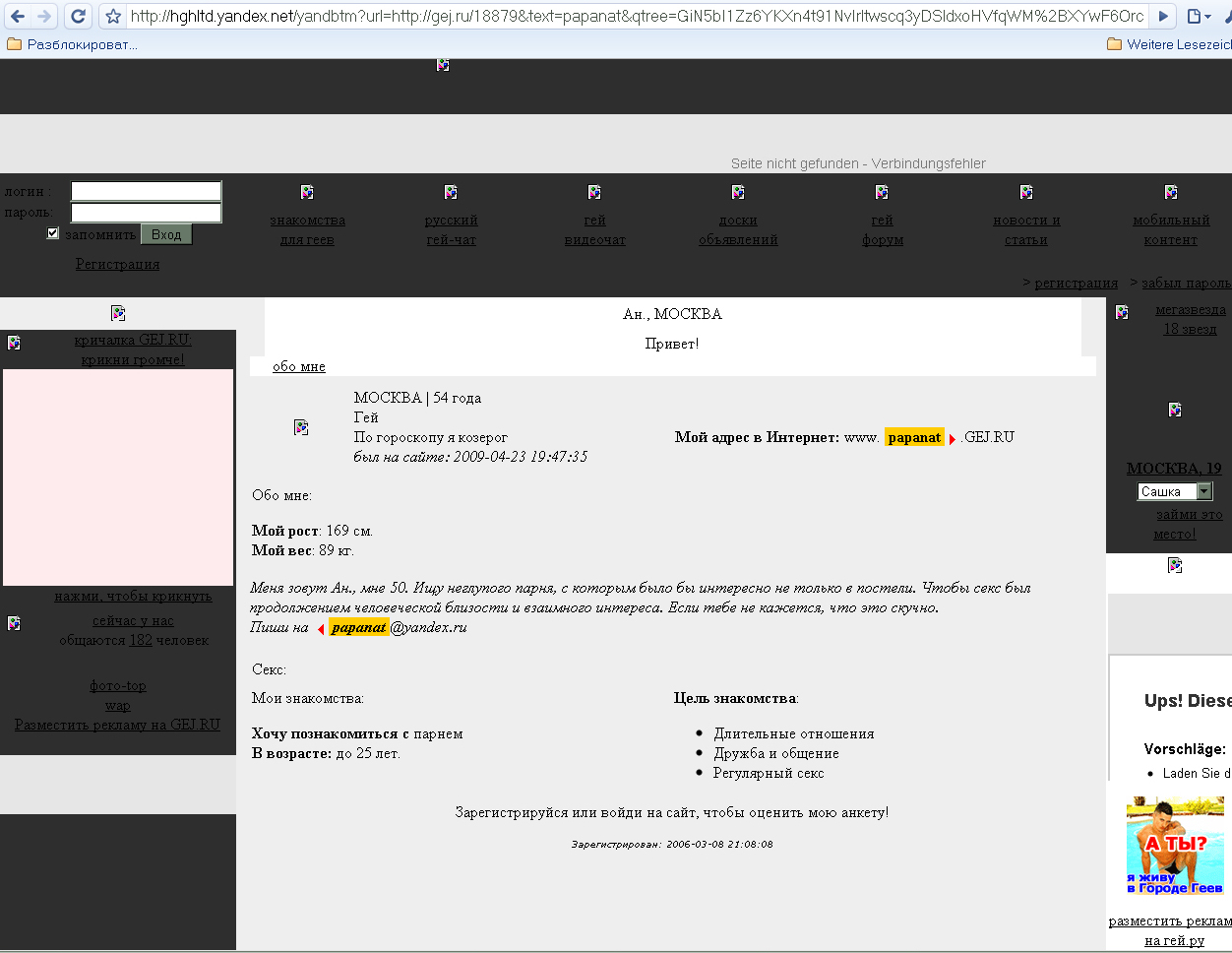The image size is (1232, 953).
Task: Click the Регистрация link under login form
Action: click(x=117, y=264)
